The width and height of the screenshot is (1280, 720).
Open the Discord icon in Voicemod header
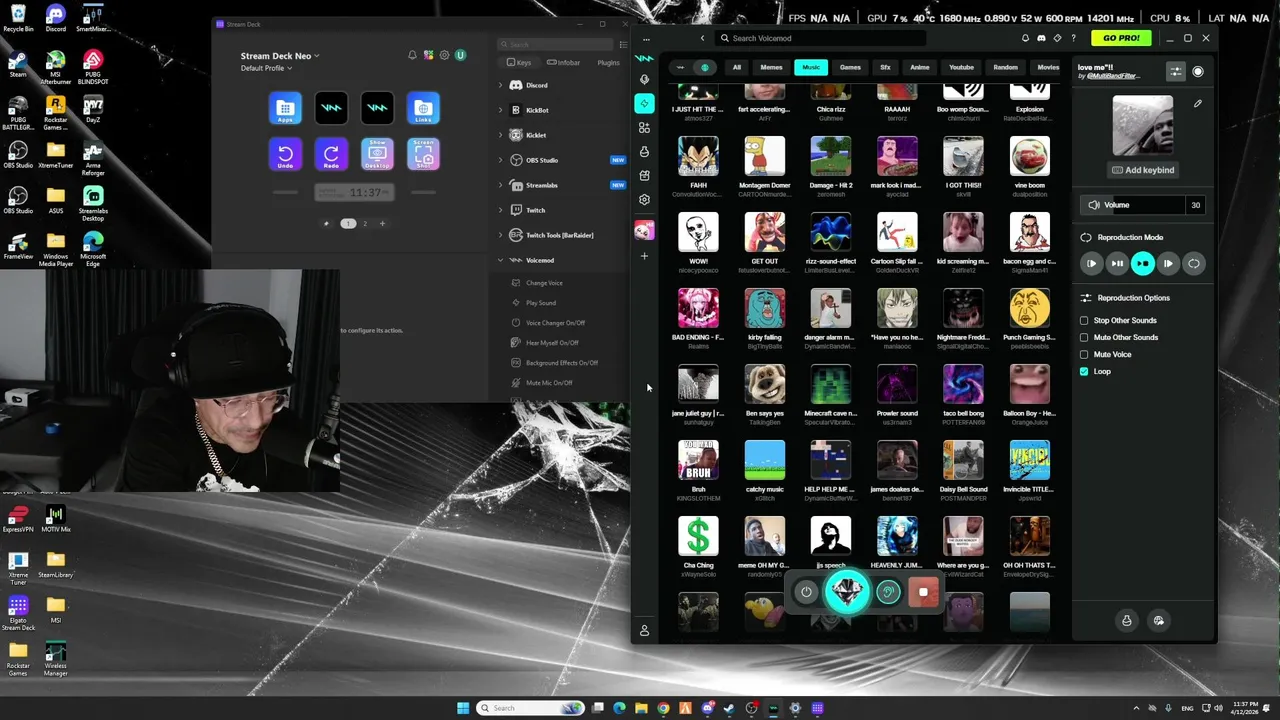tap(1041, 38)
